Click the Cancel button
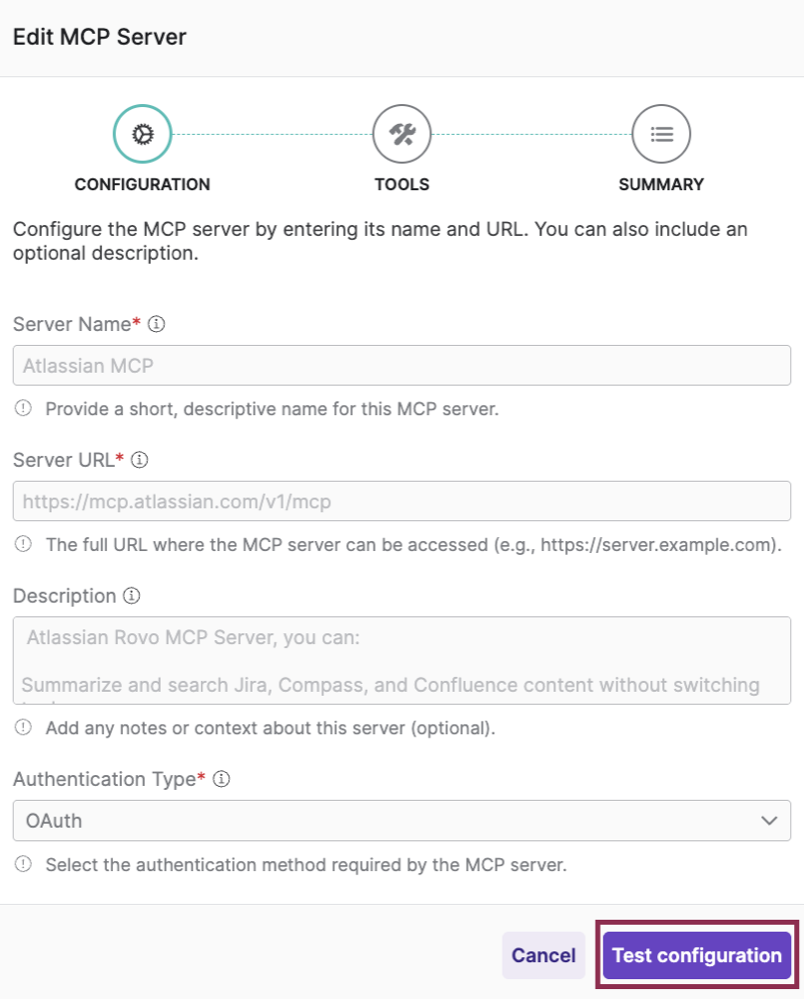 (543, 955)
